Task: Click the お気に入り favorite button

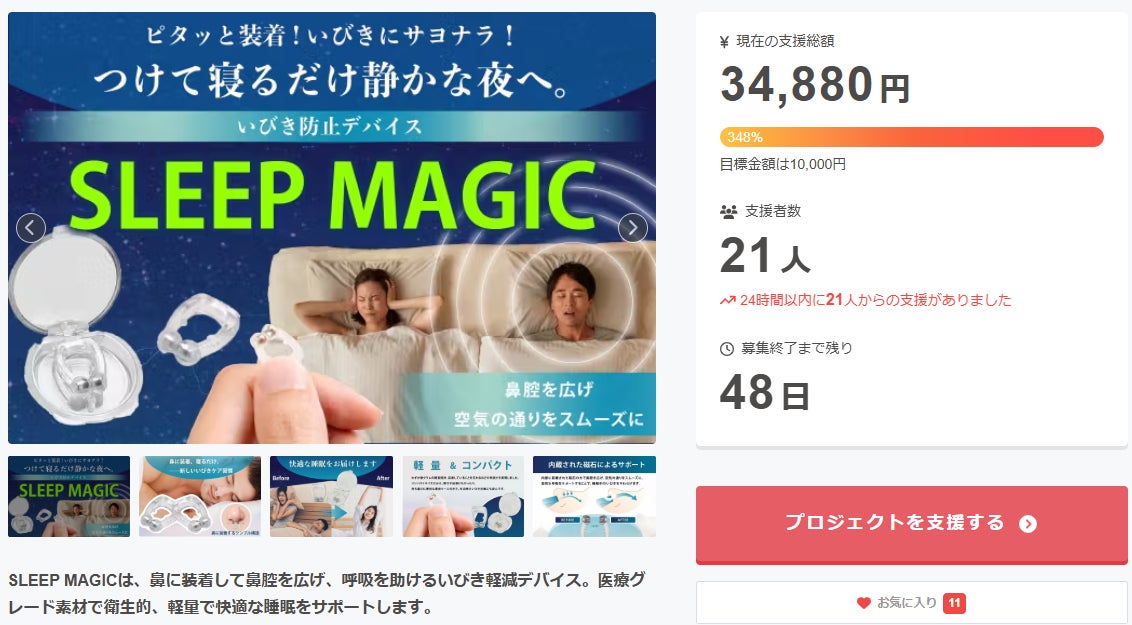Action: [911, 603]
